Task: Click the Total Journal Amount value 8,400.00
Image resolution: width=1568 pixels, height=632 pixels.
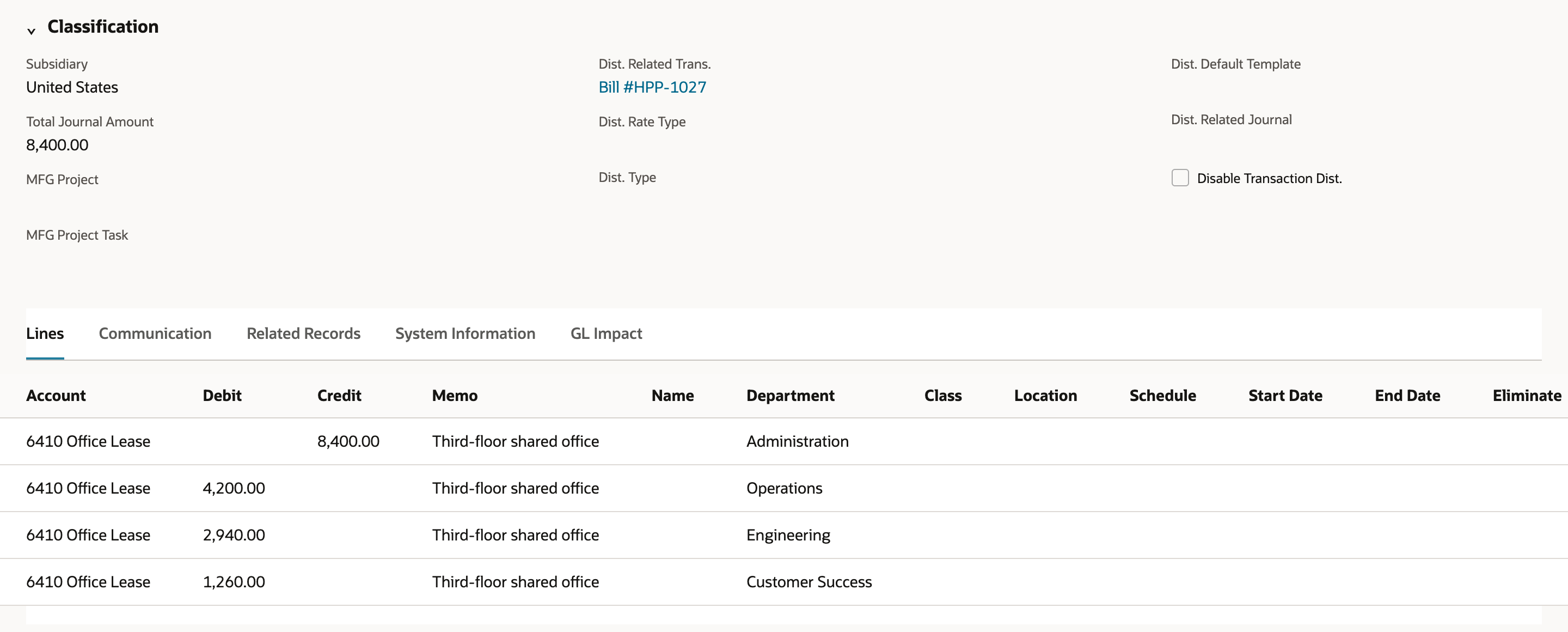Action: (x=57, y=145)
